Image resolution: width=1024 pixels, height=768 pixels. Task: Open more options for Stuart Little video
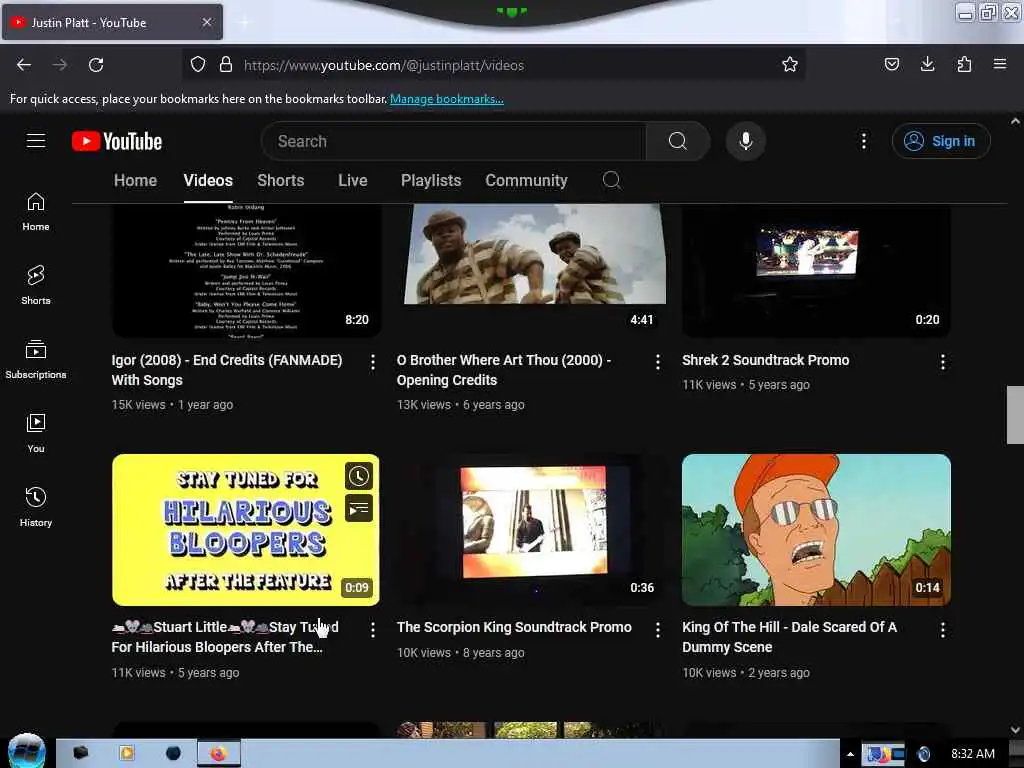coord(373,630)
